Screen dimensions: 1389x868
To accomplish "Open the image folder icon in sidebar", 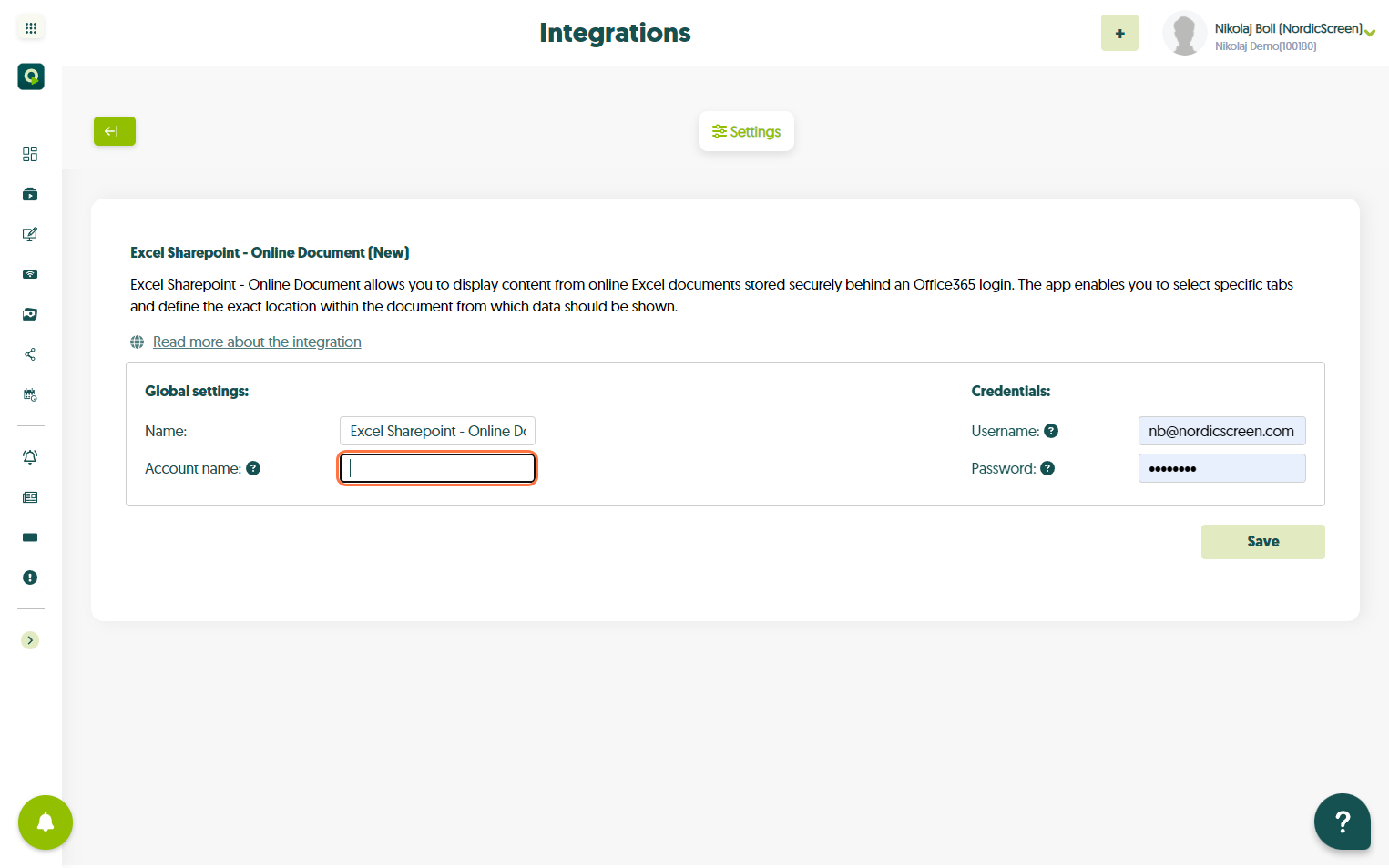I will (x=30, y=314).
